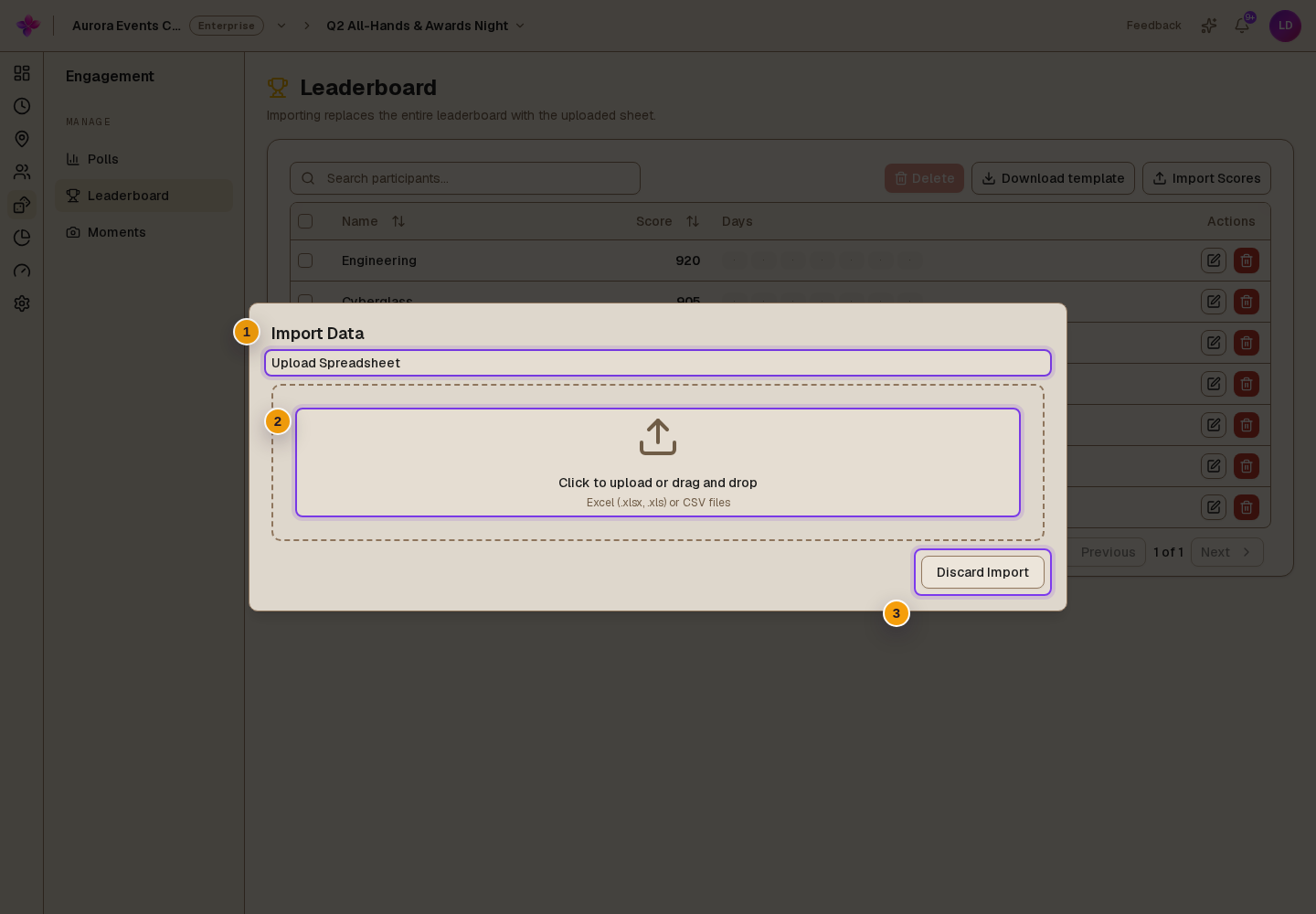Click the Download template button

(x=1053, y=178)
